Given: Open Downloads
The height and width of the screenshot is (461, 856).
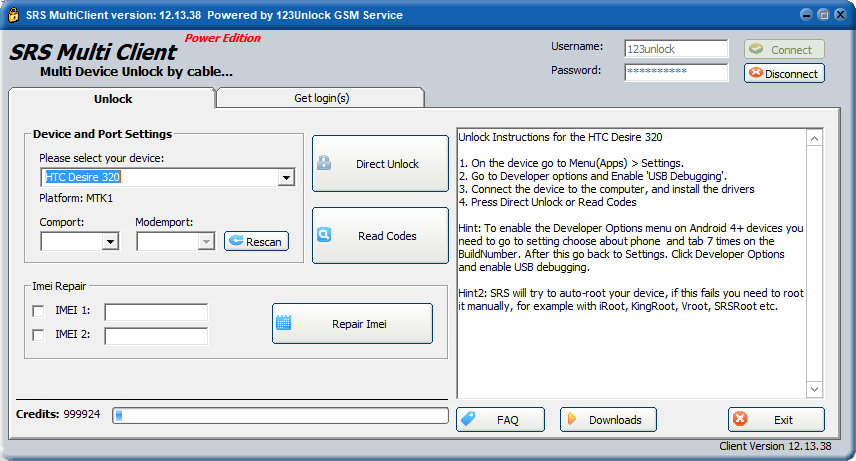Looking at the screenshot, I should click(x=608, y=419).
